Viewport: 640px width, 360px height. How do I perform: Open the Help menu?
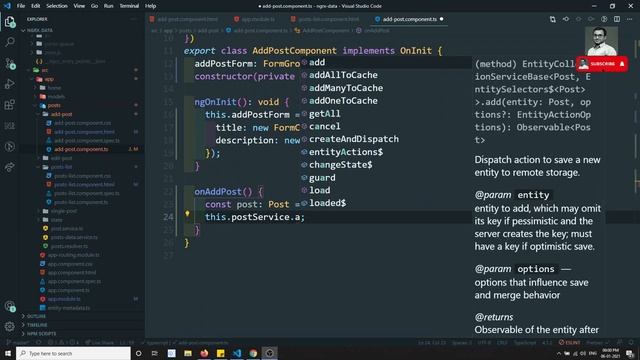pos(150,6)
